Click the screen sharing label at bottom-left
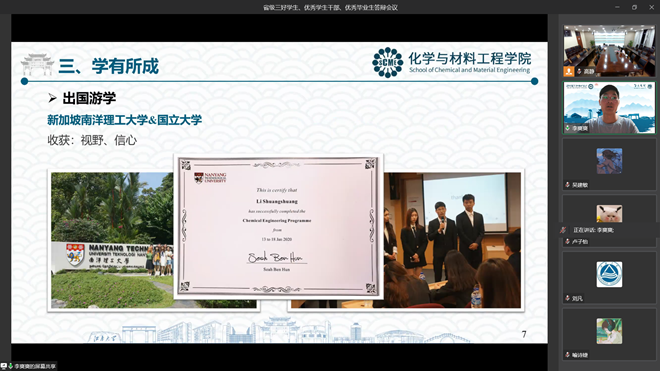This screenshot has height=371, width=660. [x=28, y=366]
